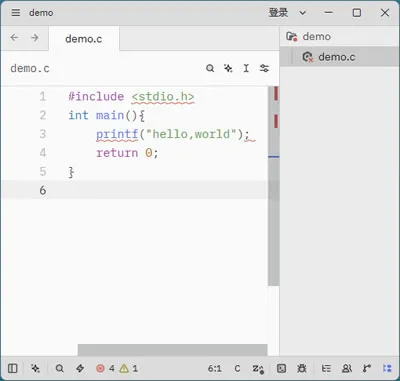
Task: Click line number 6 in the gutter
Action: 43,190
